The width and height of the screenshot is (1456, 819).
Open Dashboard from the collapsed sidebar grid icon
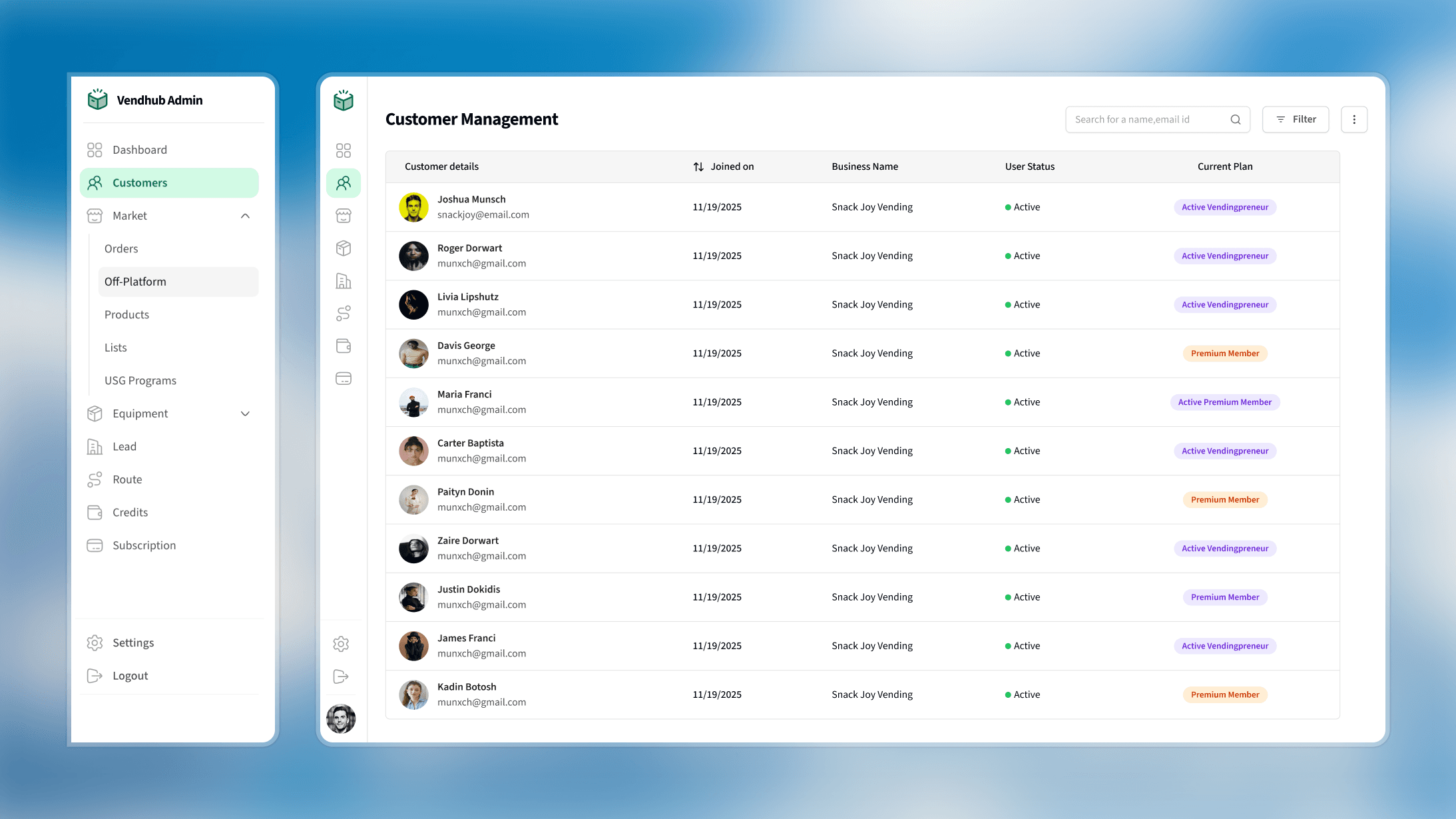click(x=344, y=150)
